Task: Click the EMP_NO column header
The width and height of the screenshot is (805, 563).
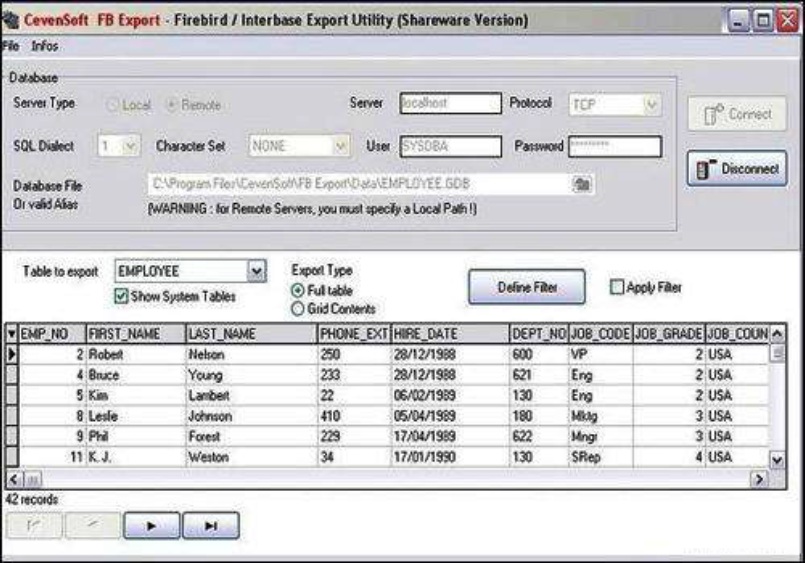Action: pyautogui.click(x=52, y=334)
